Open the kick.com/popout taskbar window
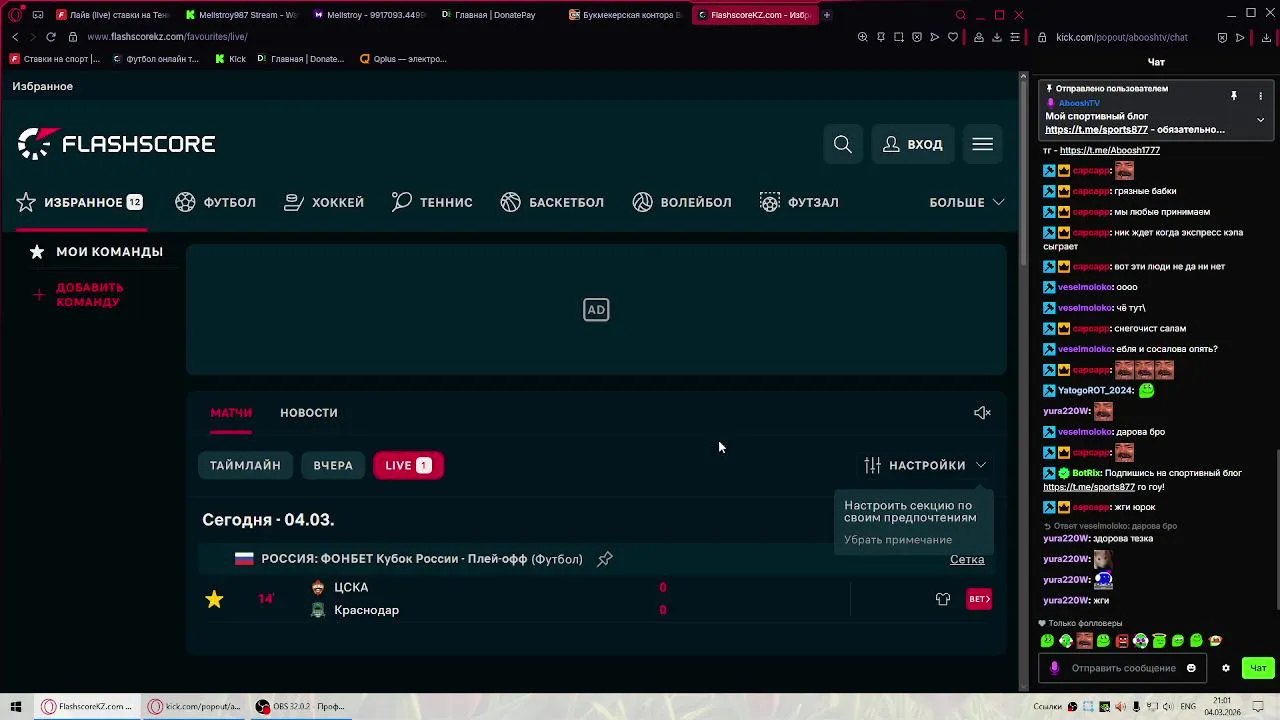 pyautogui.click(x=195, y=707)
